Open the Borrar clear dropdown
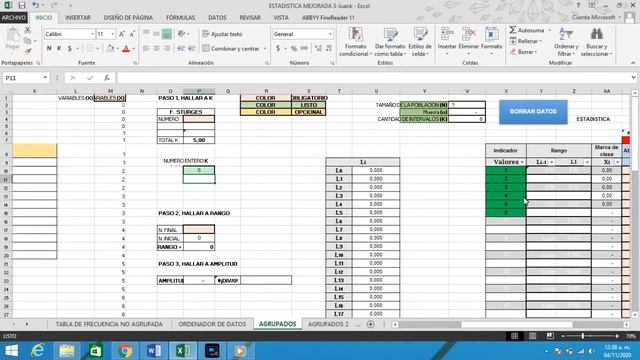 (524, 52)
